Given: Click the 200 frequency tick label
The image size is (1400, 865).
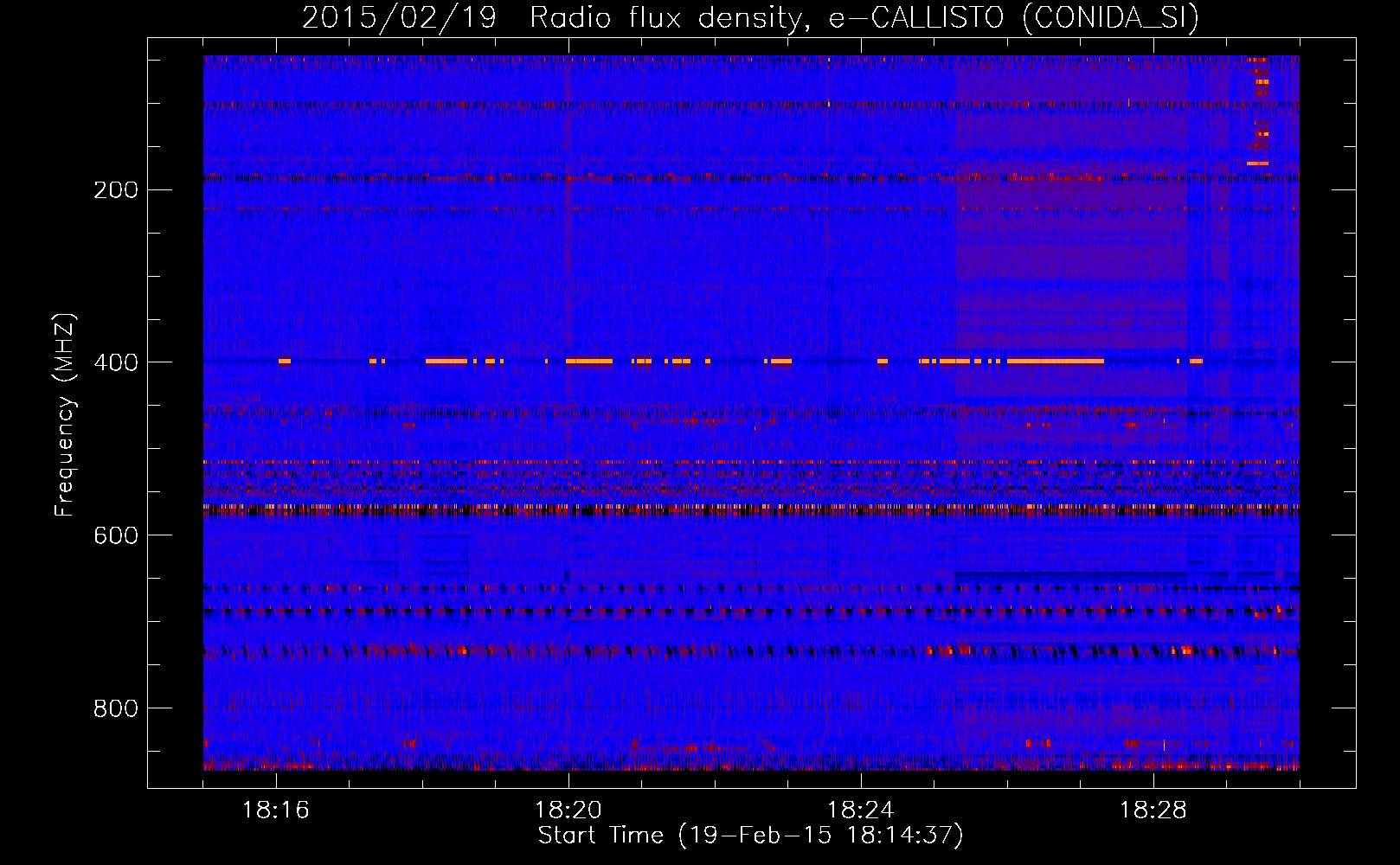Looking at the screenshot, I should [116, 189].
